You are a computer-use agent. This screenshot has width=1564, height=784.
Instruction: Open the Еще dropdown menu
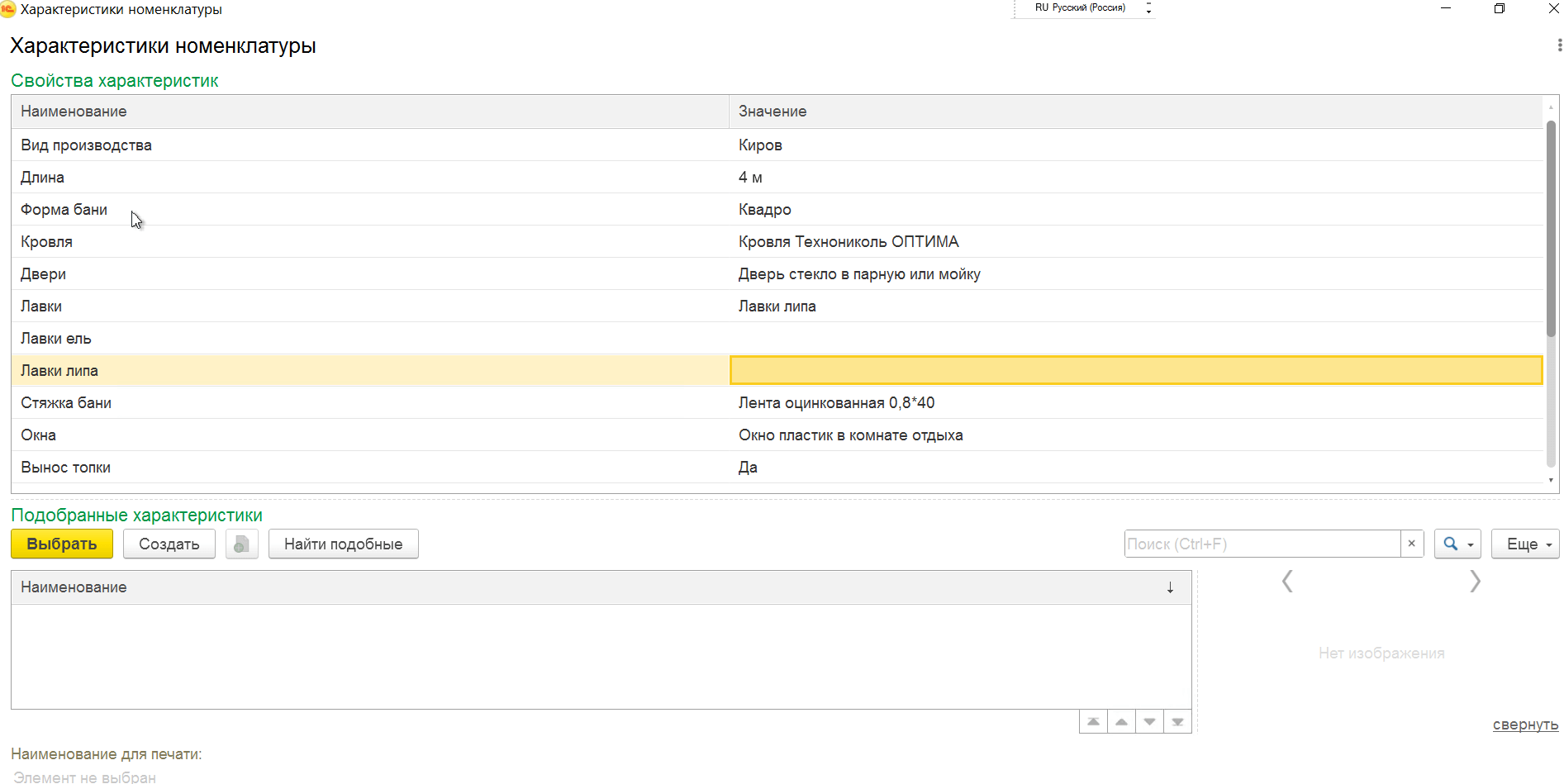(x=1524, y=544)
